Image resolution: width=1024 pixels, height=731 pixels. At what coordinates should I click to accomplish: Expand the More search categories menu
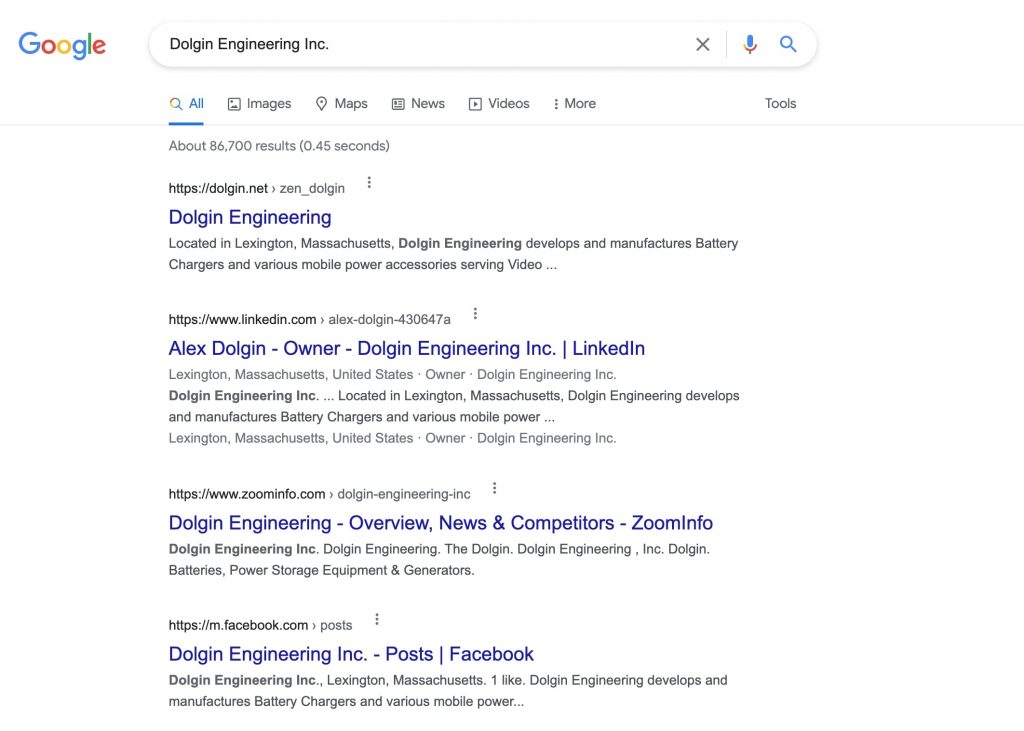click(575, 103)
